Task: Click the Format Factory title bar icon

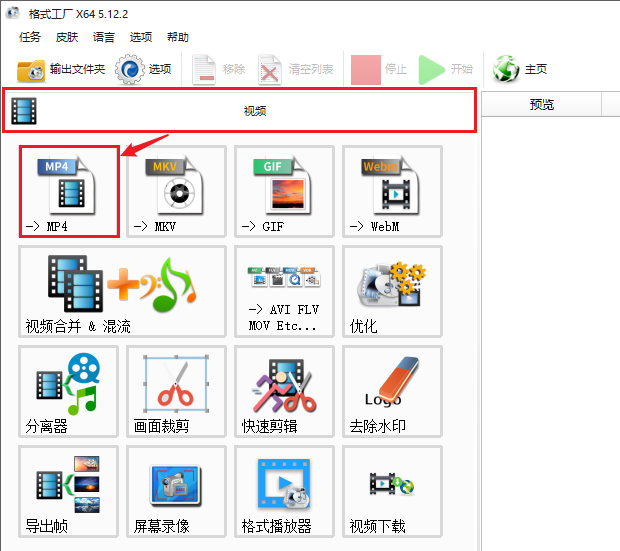Action: click(13, 13)
